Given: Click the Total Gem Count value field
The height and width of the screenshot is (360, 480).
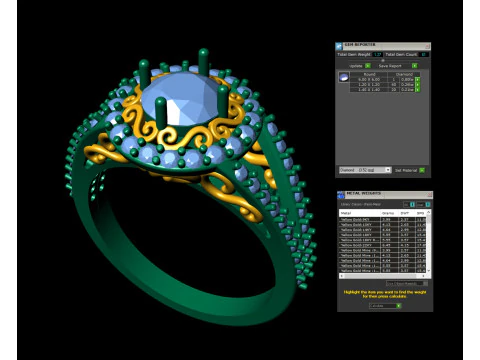Looking at the screenshot, I should (x=424, y=54).
